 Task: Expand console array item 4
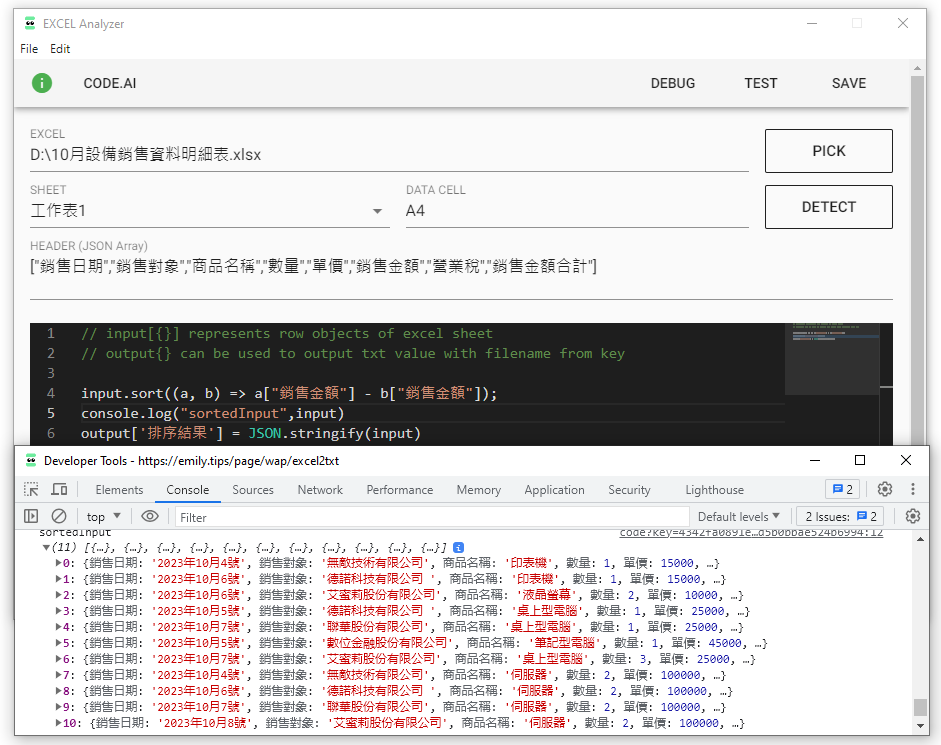pos(59,627)
